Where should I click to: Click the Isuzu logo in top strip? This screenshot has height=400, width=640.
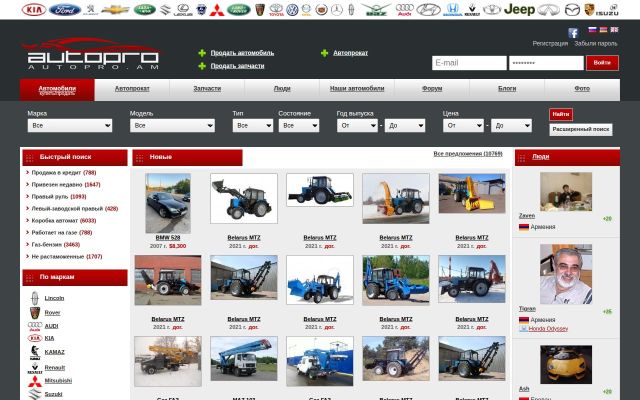pos(607,10)
